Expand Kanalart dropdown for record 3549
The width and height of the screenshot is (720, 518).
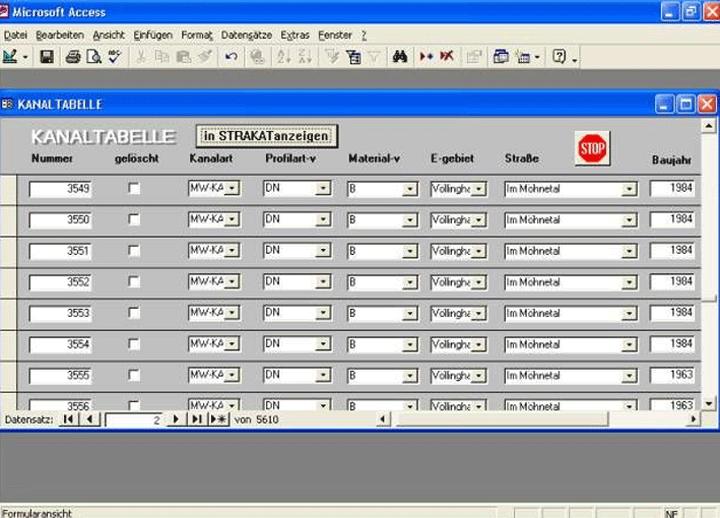click(x=232, y=189)
